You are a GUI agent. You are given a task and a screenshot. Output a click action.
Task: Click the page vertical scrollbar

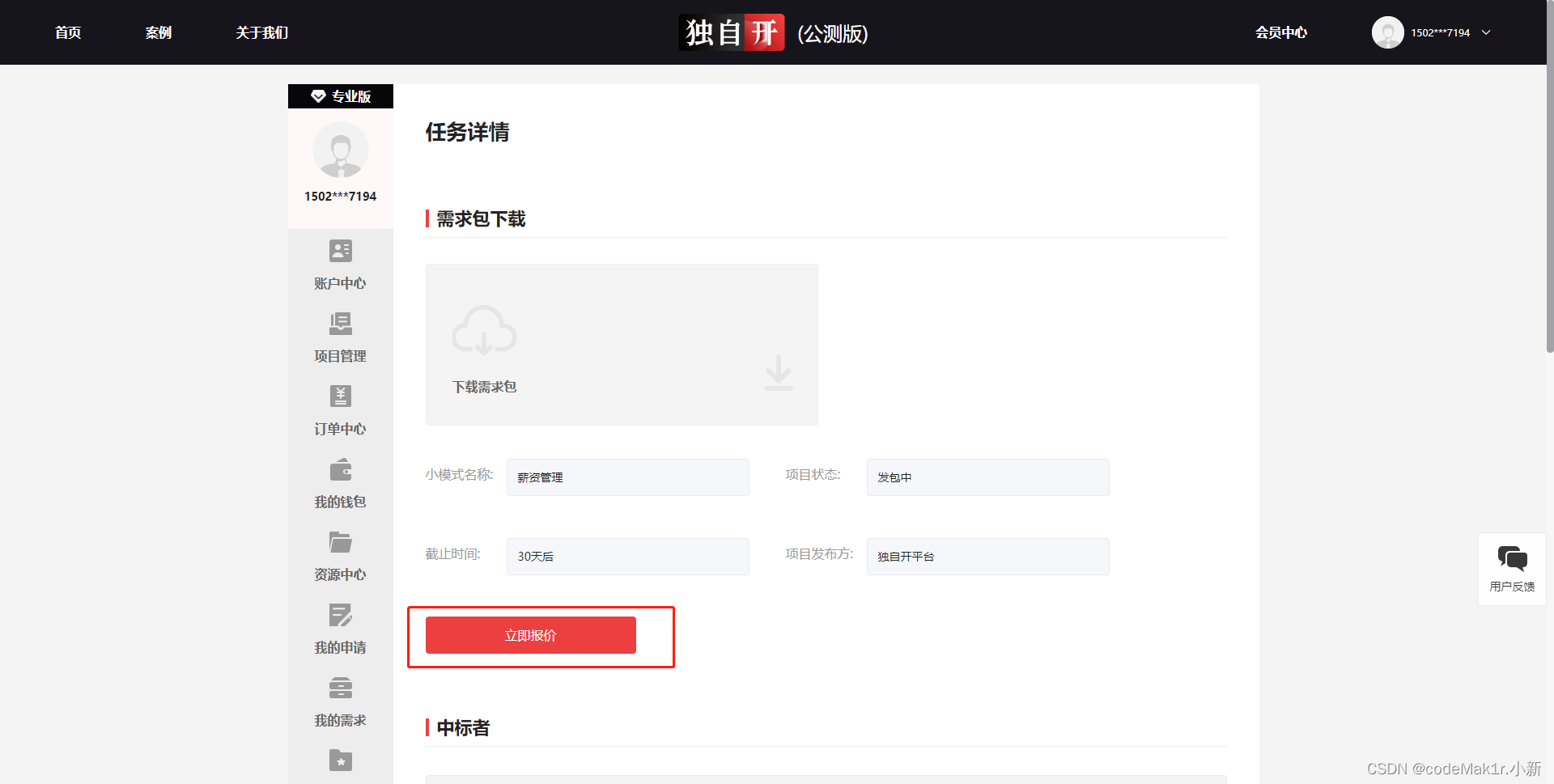pos(1549,178)
